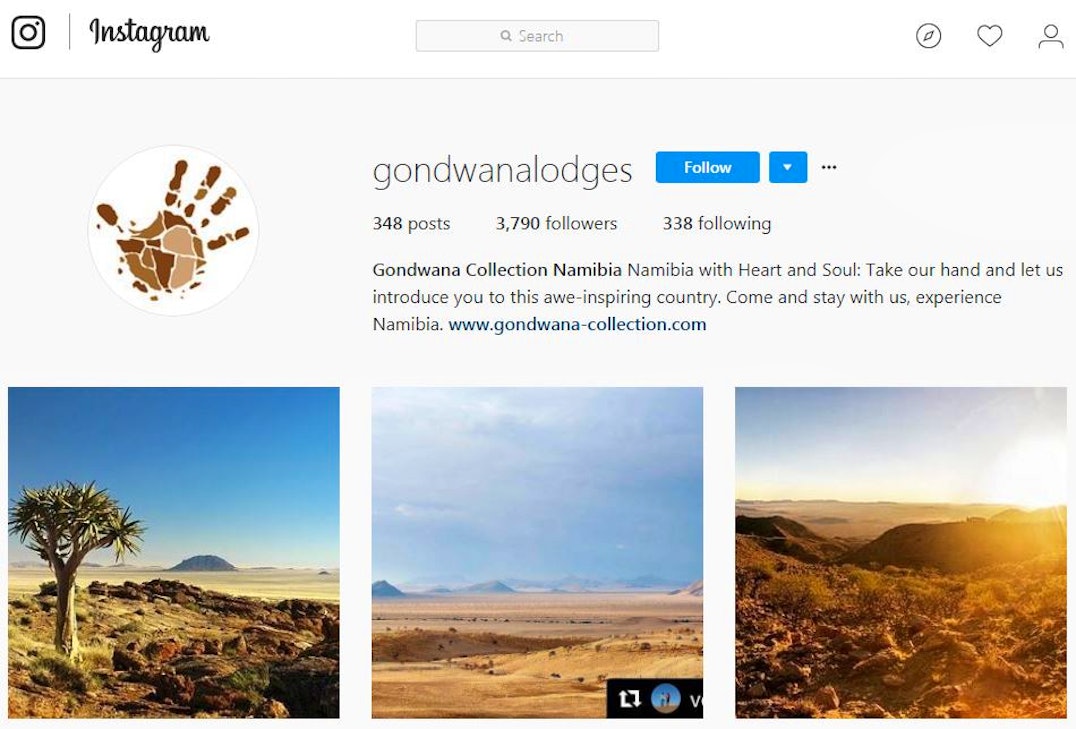Open the desert plain photo post
Viewport: 1076px width, 729px height.
[x=537, y=553]
